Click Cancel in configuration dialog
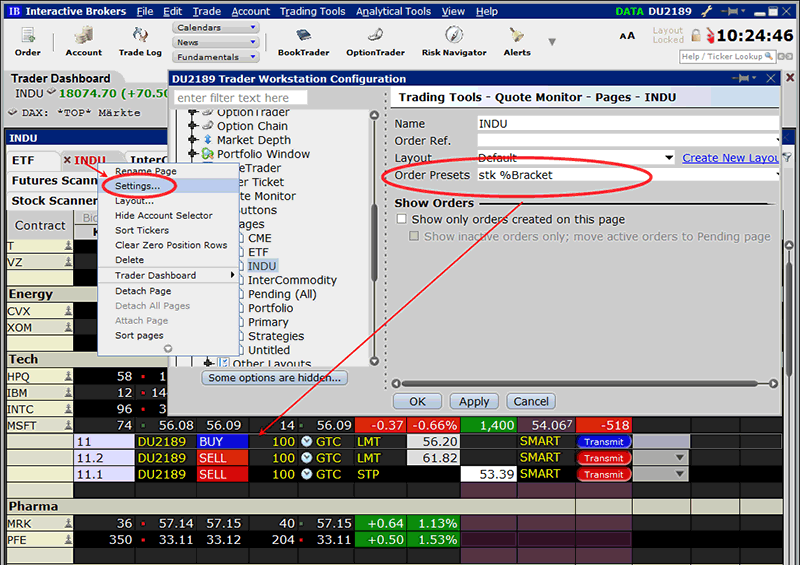Viewport: 800px width, 565px height. pyautogui.click(x=531, y=401)
